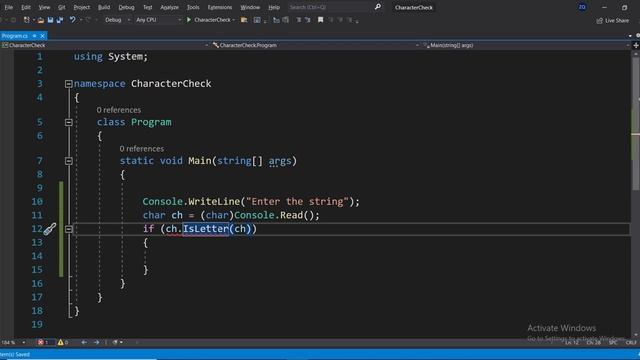Image resolution: width=640 pixels, height=360 pixels.
Task: Start debugging with the green play button
Action: 189,20
